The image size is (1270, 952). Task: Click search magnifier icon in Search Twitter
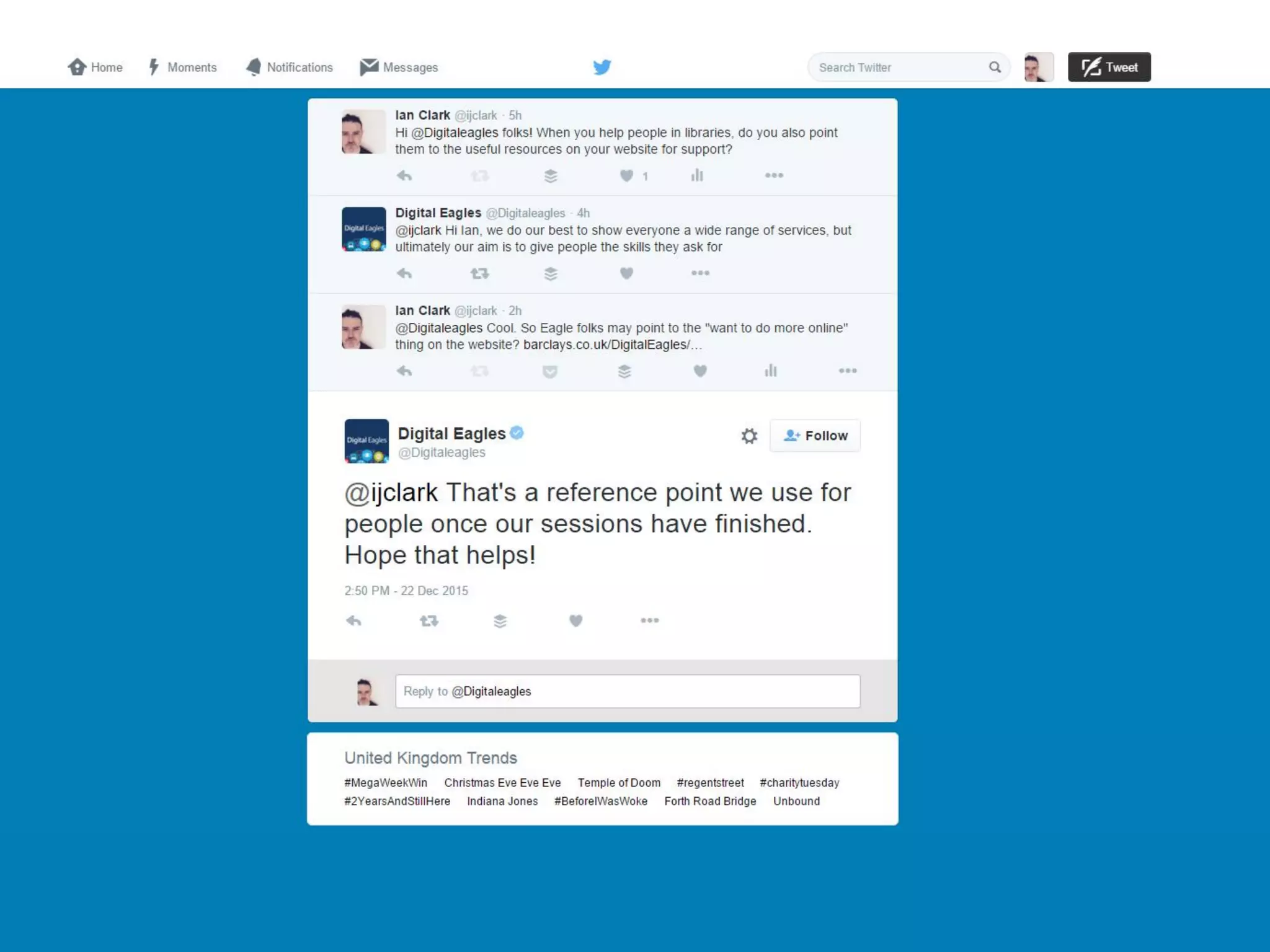995,67
